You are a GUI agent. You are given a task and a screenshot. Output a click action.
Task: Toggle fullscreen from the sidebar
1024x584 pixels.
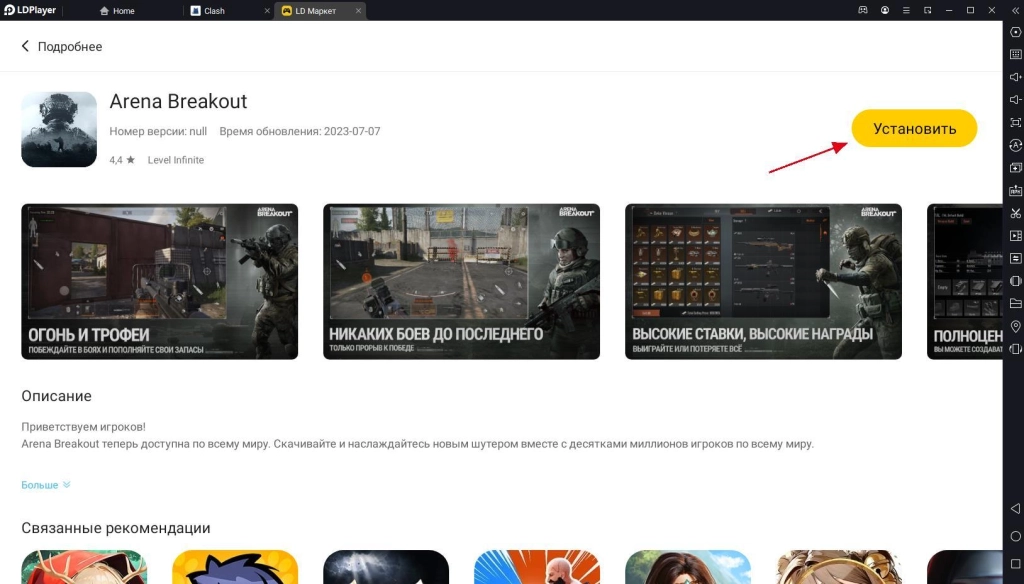click(1015, 122)
